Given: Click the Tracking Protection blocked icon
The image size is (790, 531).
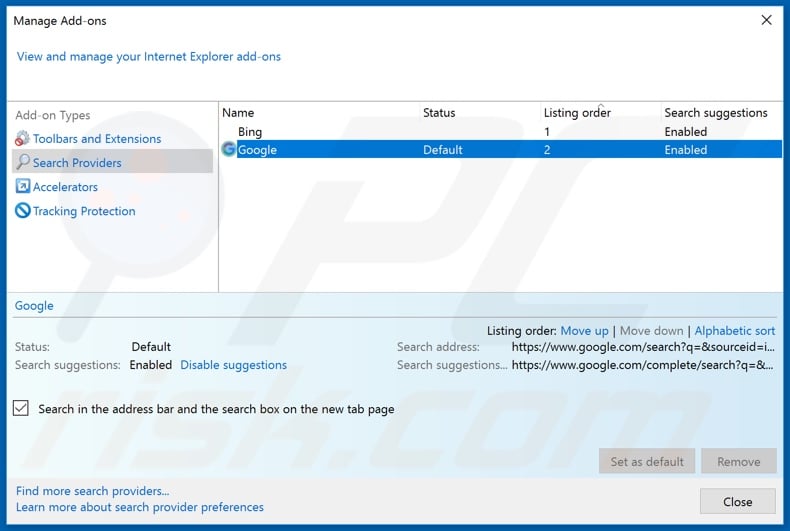Looking at the screenshot, I should (x=23, y=211).
